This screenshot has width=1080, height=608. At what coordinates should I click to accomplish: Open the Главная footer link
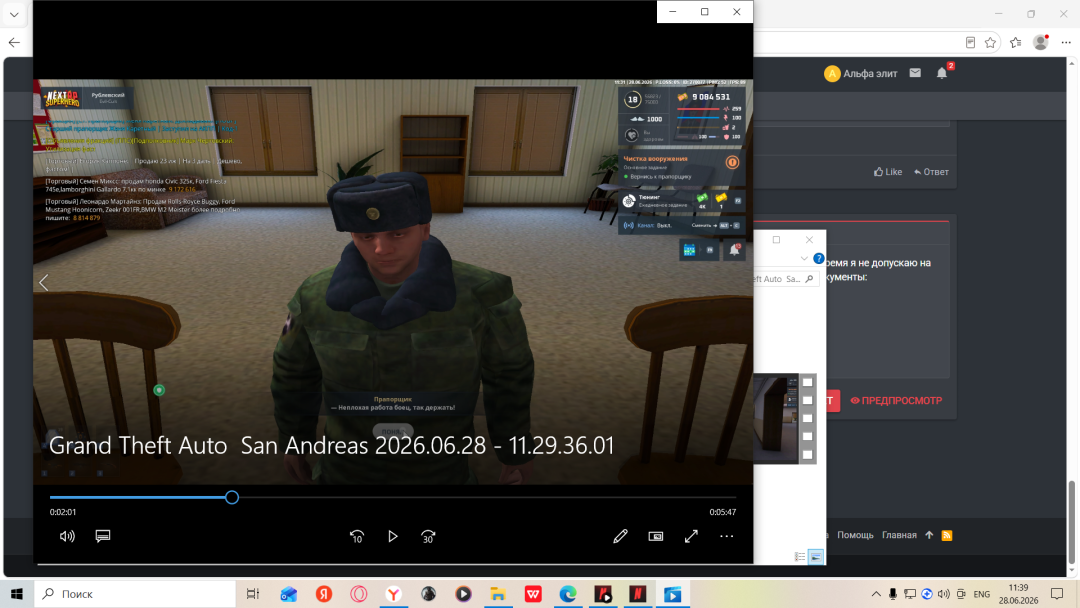899,535
